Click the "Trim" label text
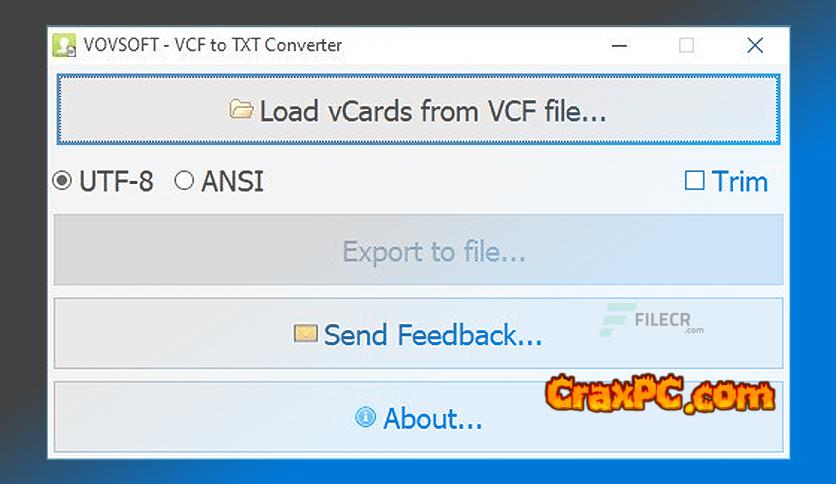Screen dimensions: 836x484 (739, 182)
